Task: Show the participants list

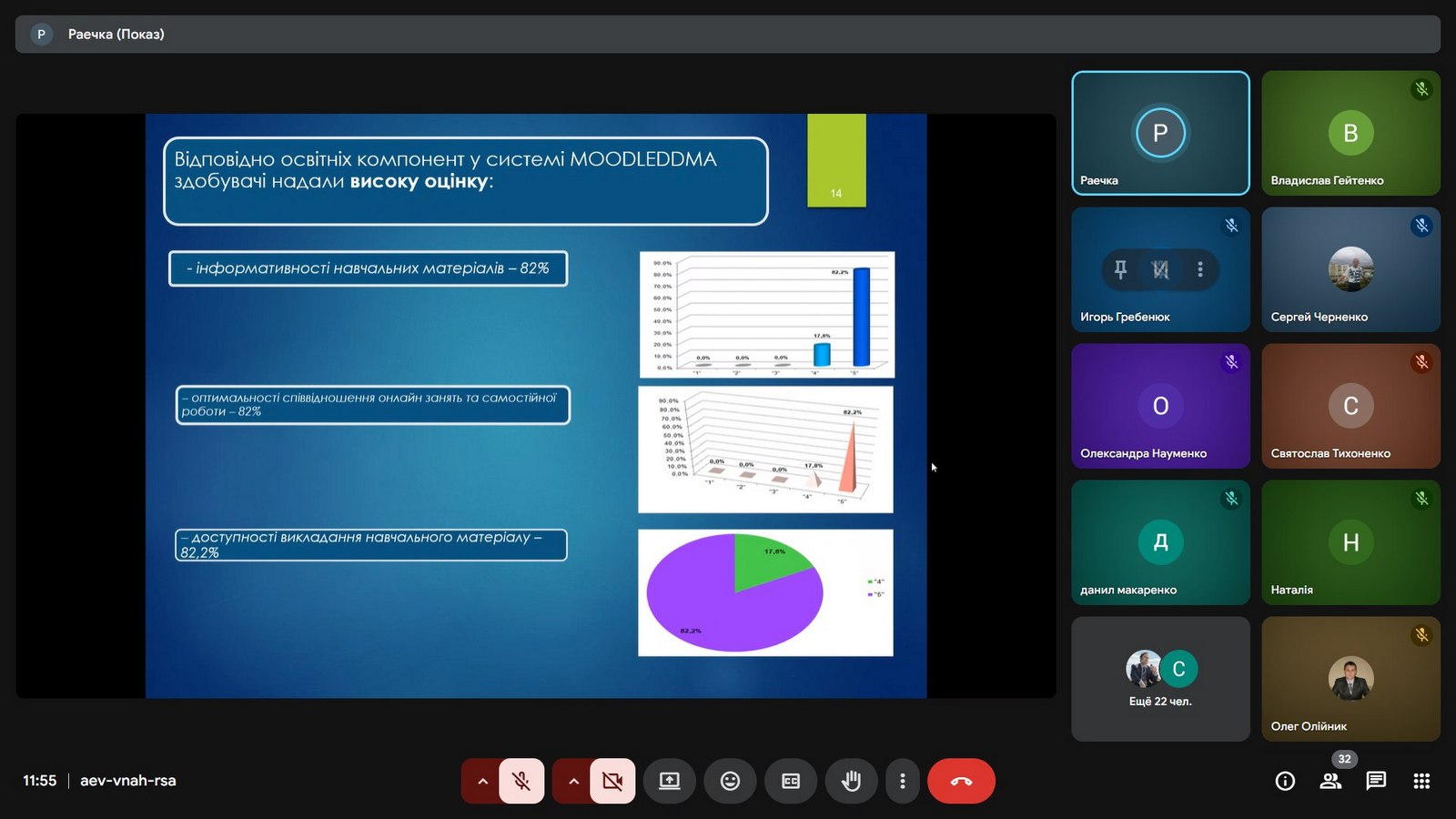Action: 1330,781
